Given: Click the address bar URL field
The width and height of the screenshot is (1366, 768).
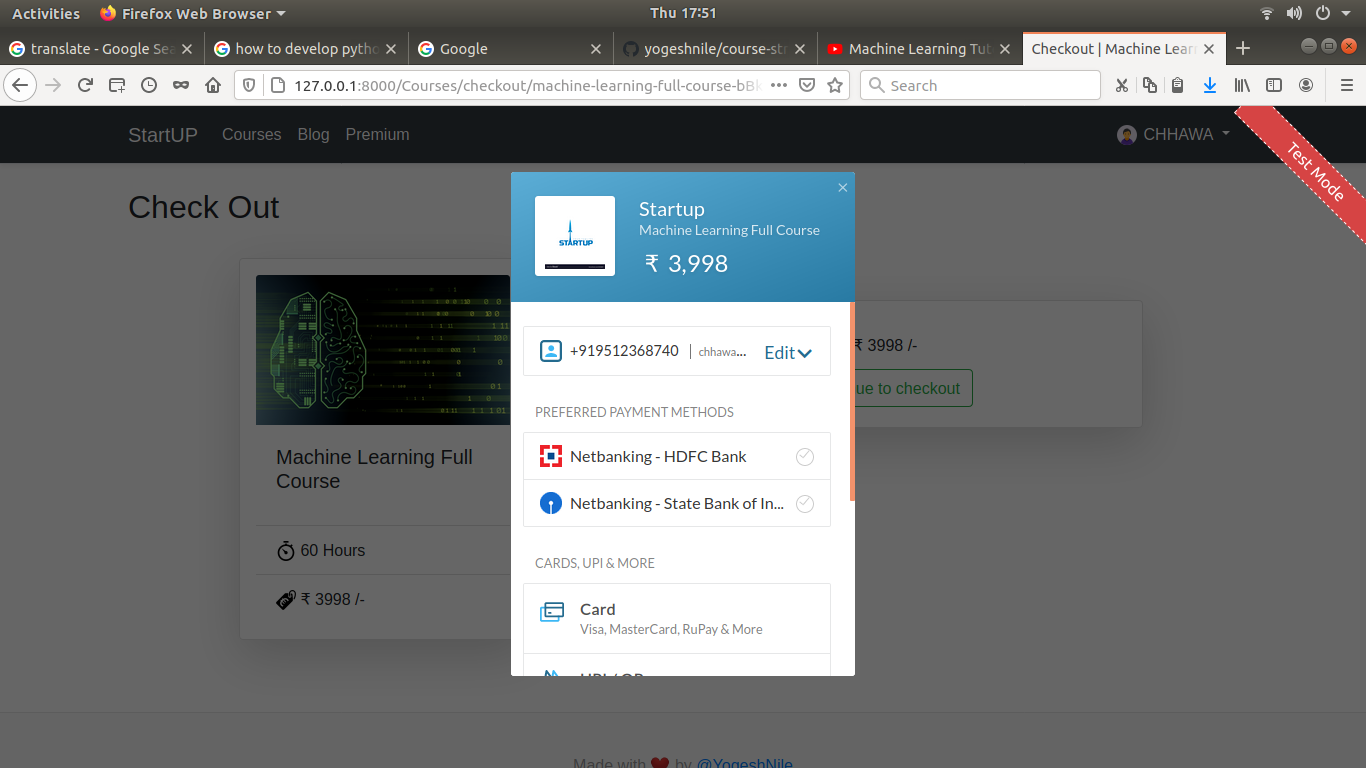Looking at the screenshot, I should (528, 85).
